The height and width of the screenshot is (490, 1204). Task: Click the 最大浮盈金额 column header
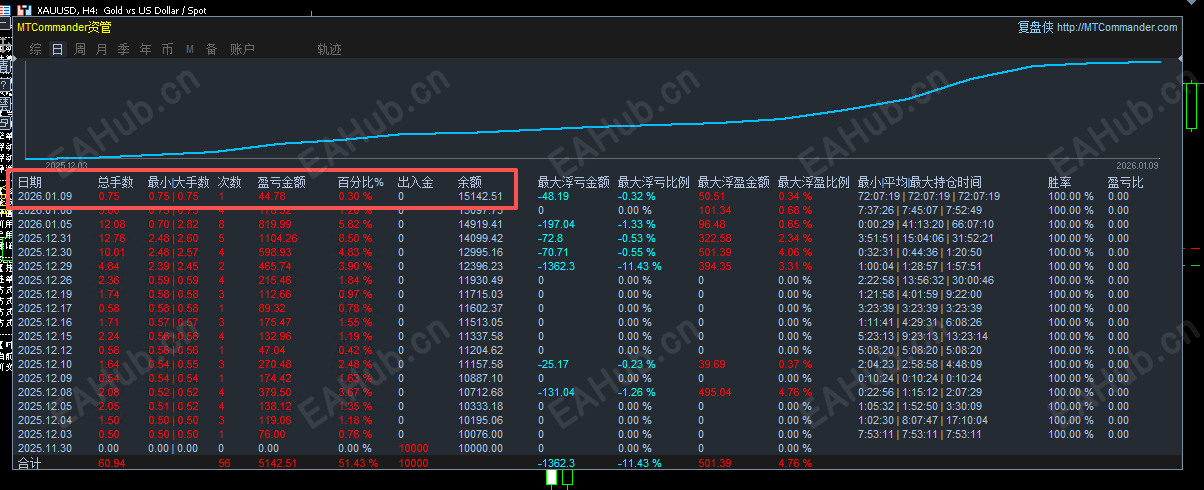733,183
